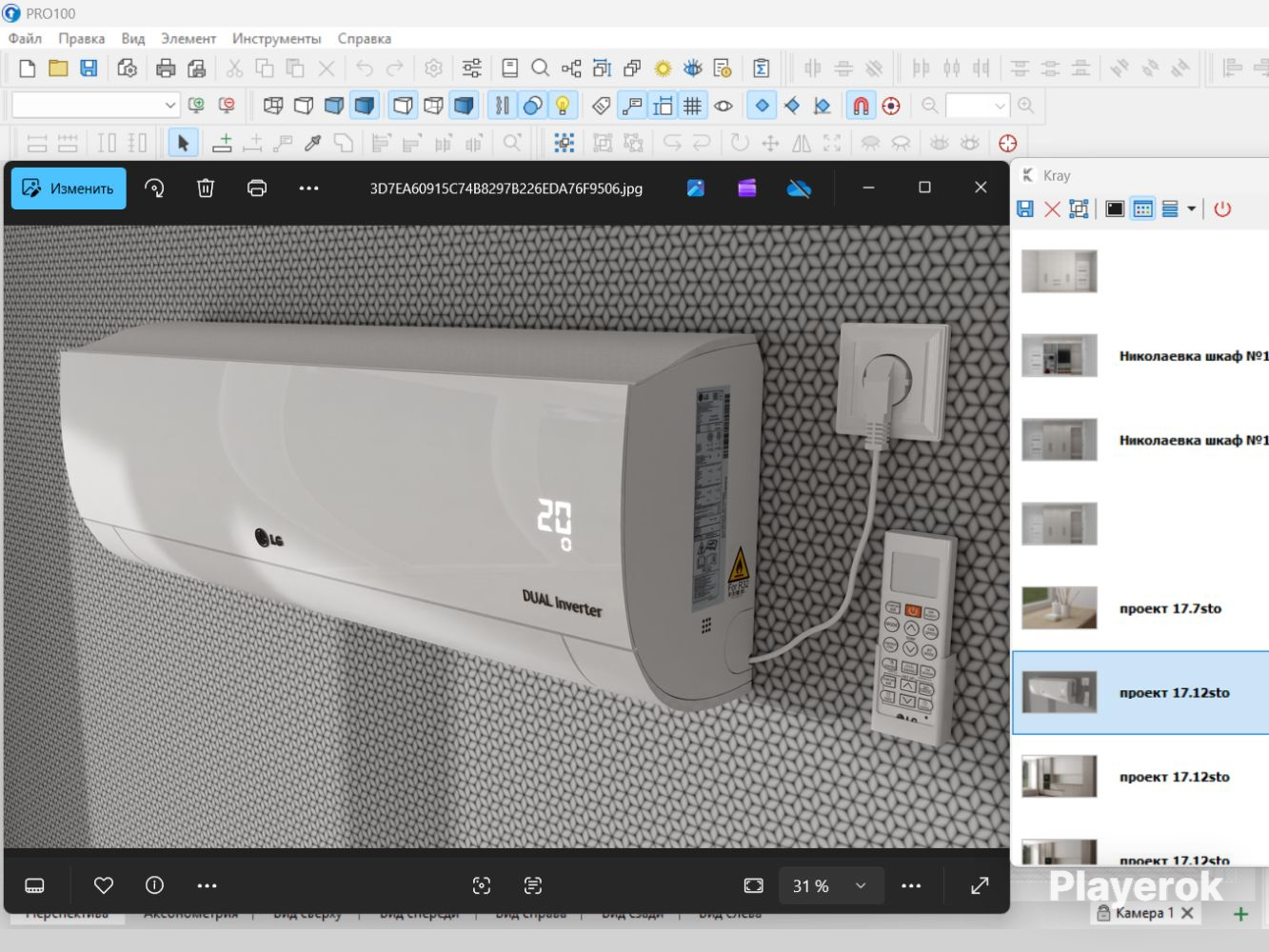
Task: Open the empty combo box beside the monitor icons
Action: [x=96, y=105]
